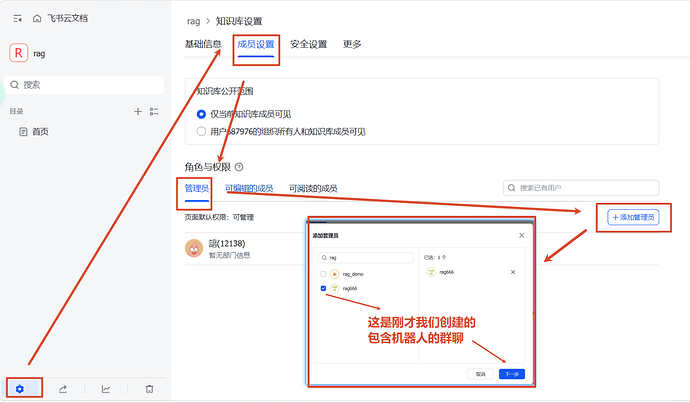Add a new page with the plus icon

pyautogui.click(x=138, y=111)
